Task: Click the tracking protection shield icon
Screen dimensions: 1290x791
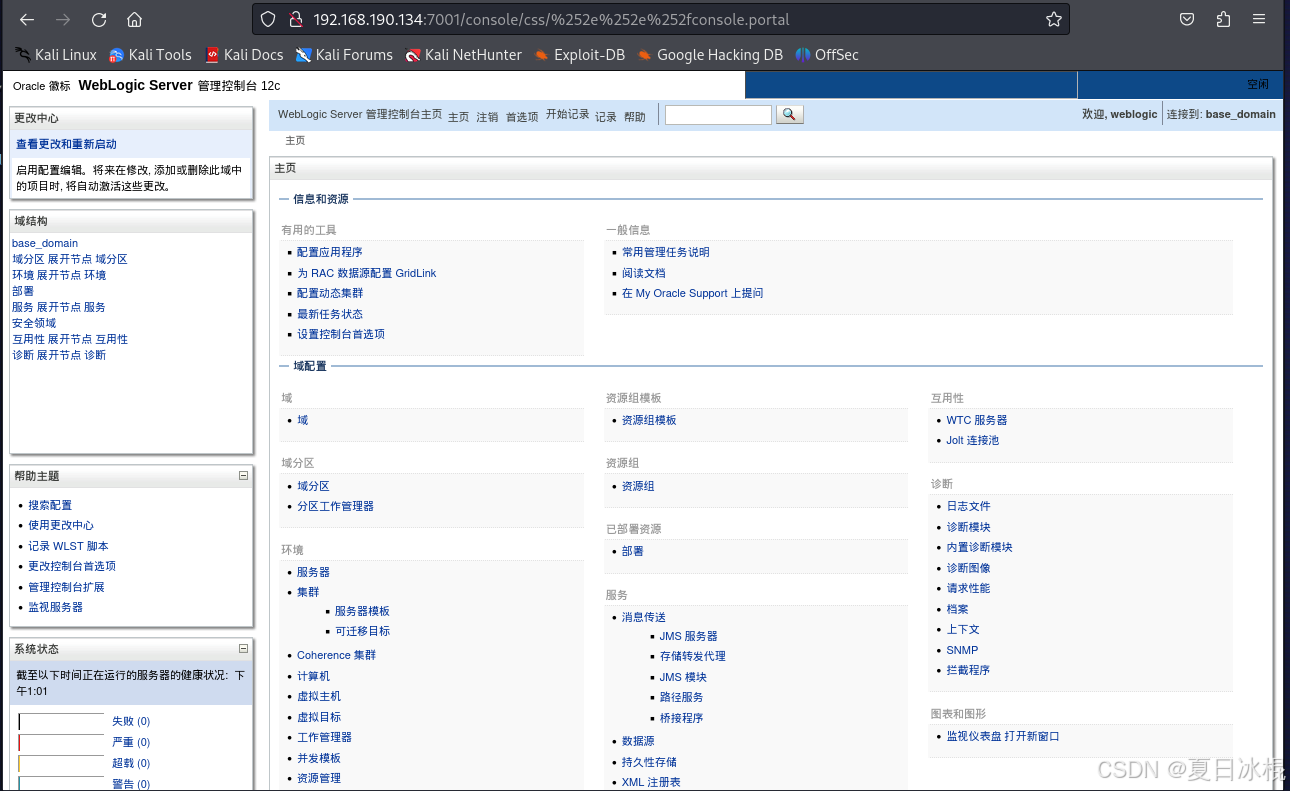Action: pos(267,19)
